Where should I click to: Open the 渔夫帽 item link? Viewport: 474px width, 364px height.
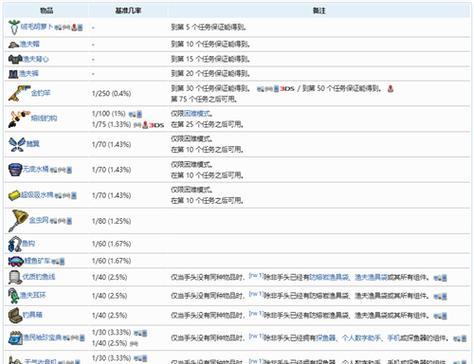pyautogui.click(x=30, y=44)
